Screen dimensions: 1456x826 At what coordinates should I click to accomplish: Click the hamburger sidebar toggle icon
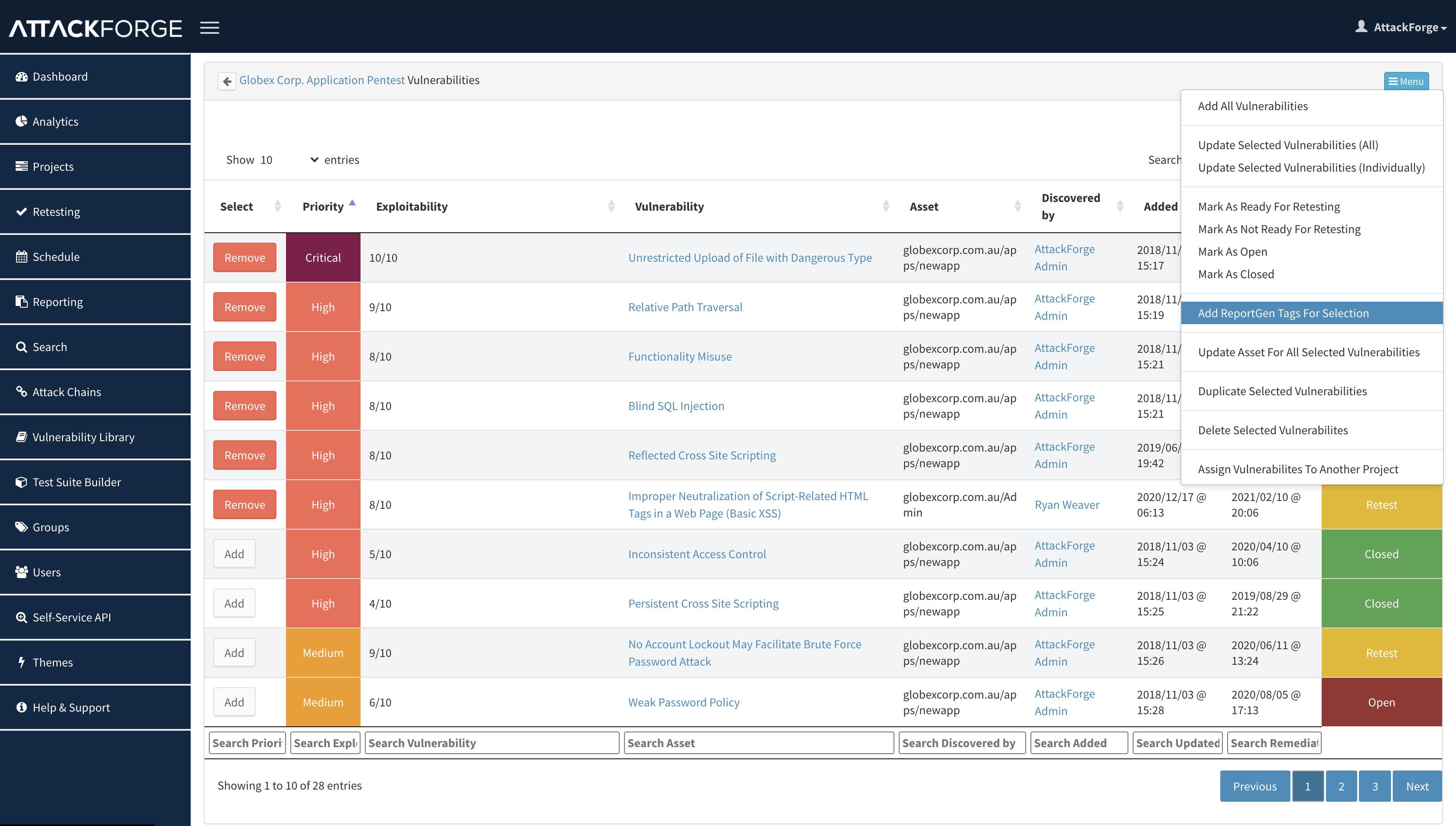tap(209, 27)
